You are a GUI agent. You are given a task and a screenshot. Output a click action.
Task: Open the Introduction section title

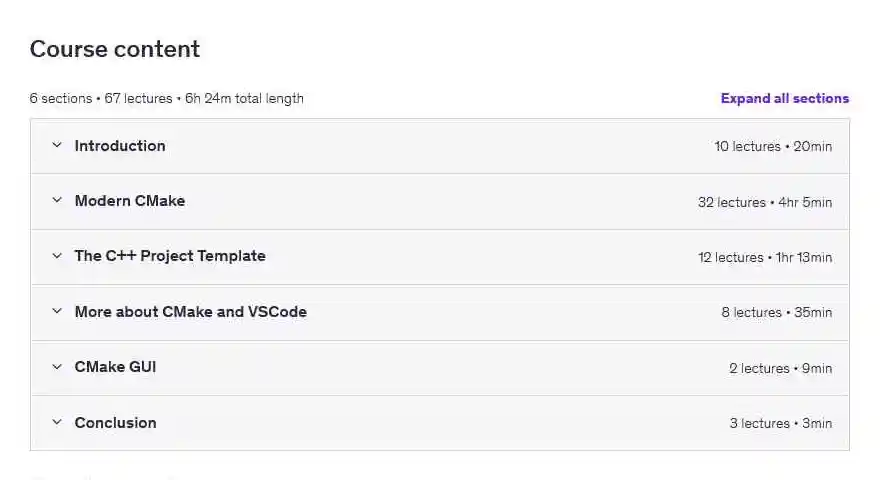(120, 146)
